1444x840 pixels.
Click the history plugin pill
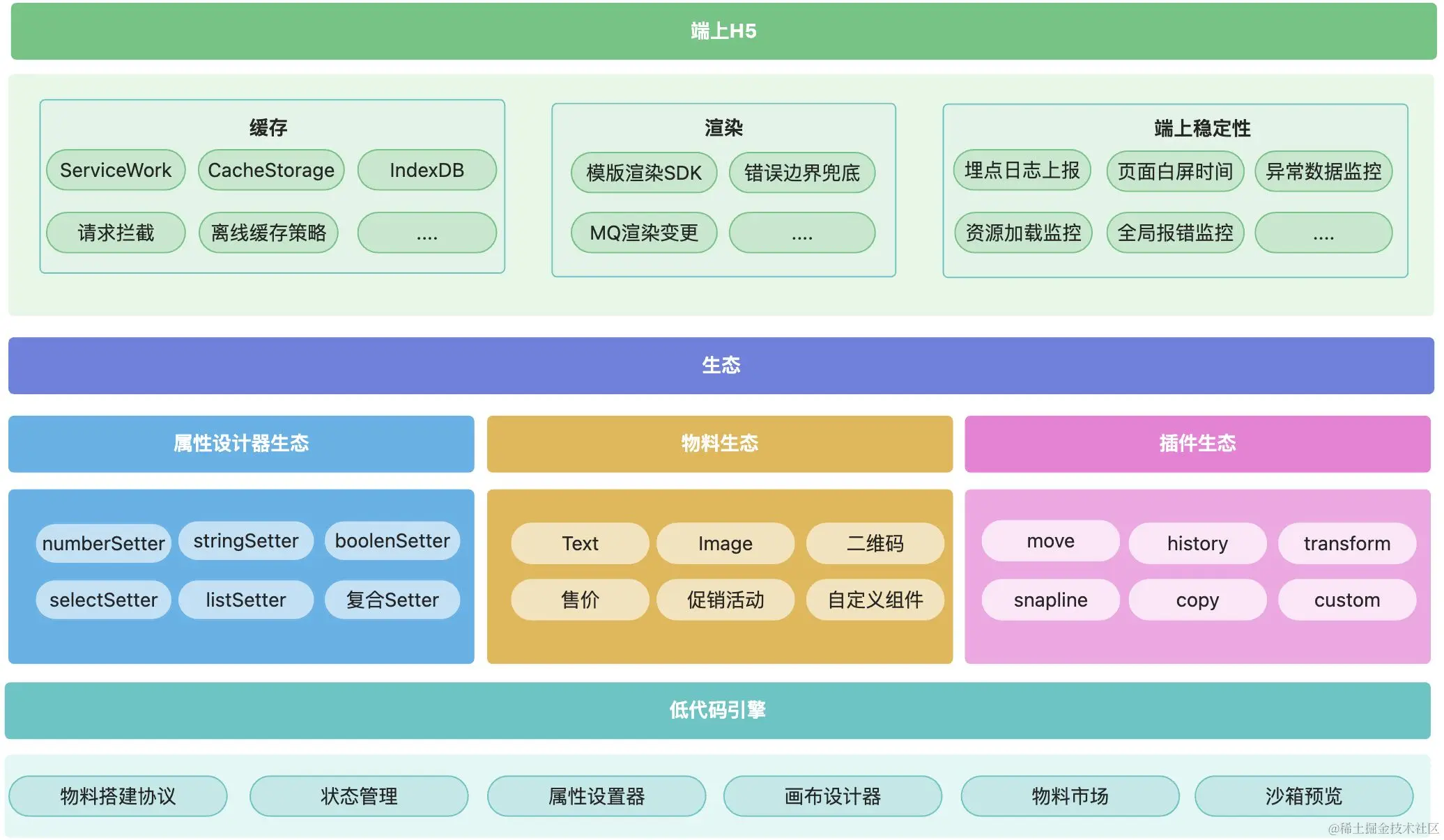pyautogui.click(x=1197, y=543)
